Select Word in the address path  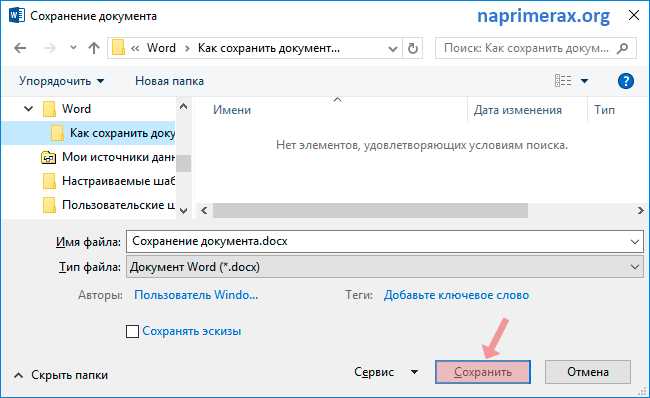tap(161, 48)
